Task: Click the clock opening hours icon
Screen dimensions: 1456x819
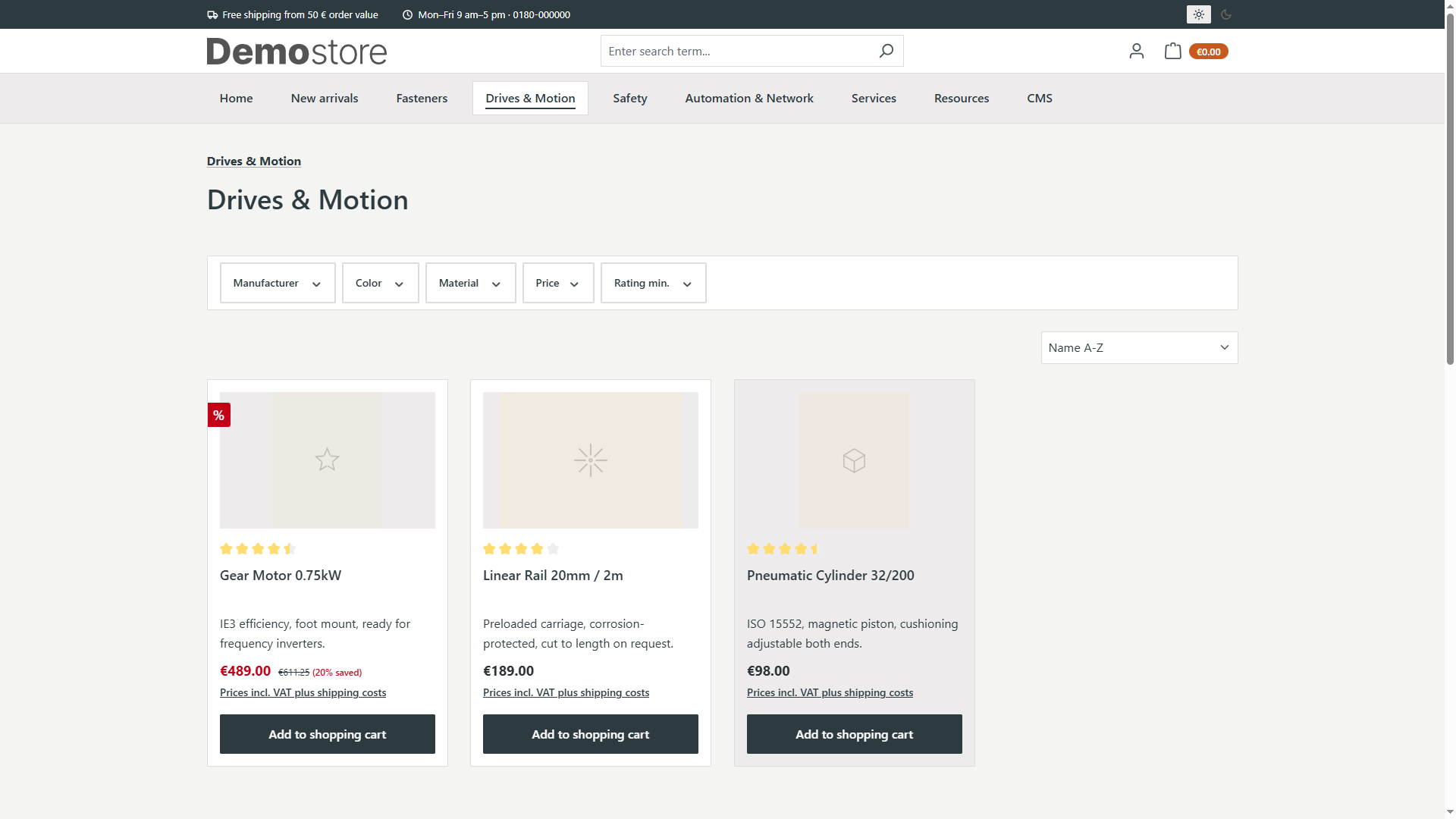Action: pyautogui.click(x=407, y=14)
